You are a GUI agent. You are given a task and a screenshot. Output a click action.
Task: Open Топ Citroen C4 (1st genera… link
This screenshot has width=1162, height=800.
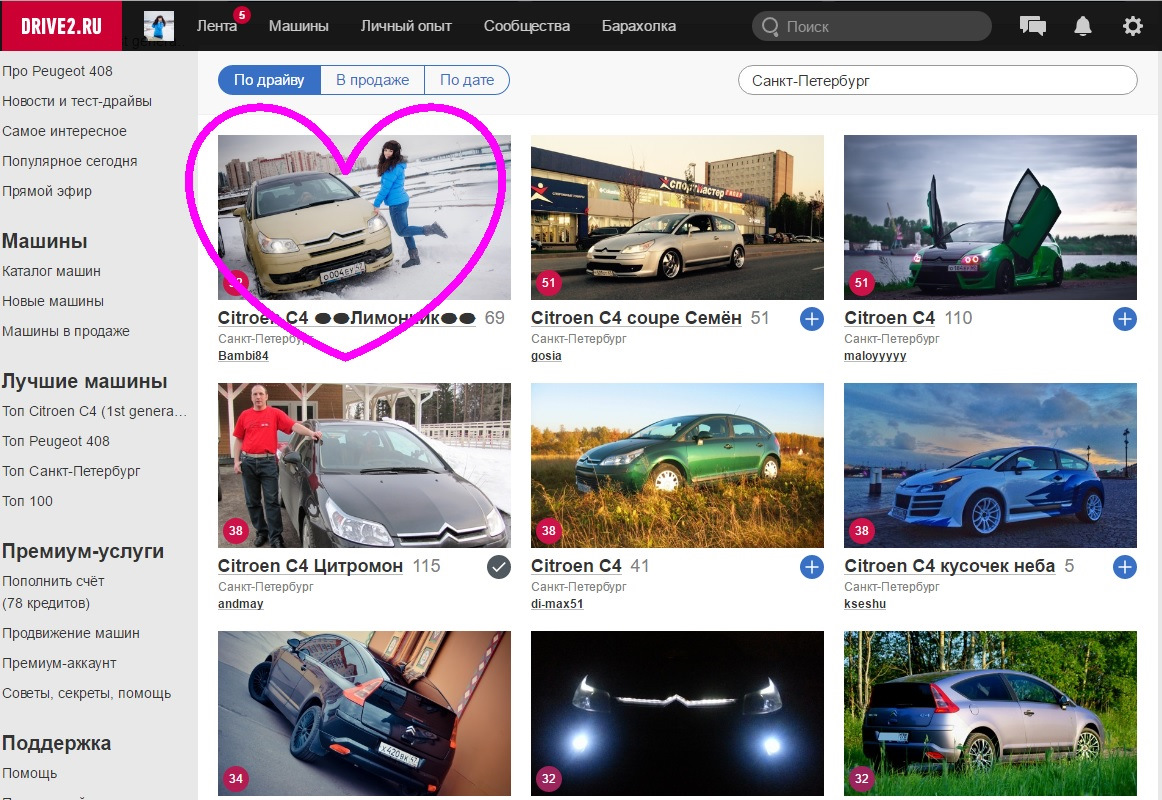point(94,411)
